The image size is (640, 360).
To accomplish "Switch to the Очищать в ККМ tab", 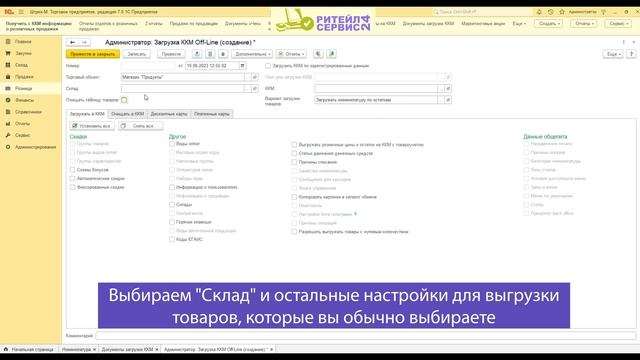I will tap(127, 114).
